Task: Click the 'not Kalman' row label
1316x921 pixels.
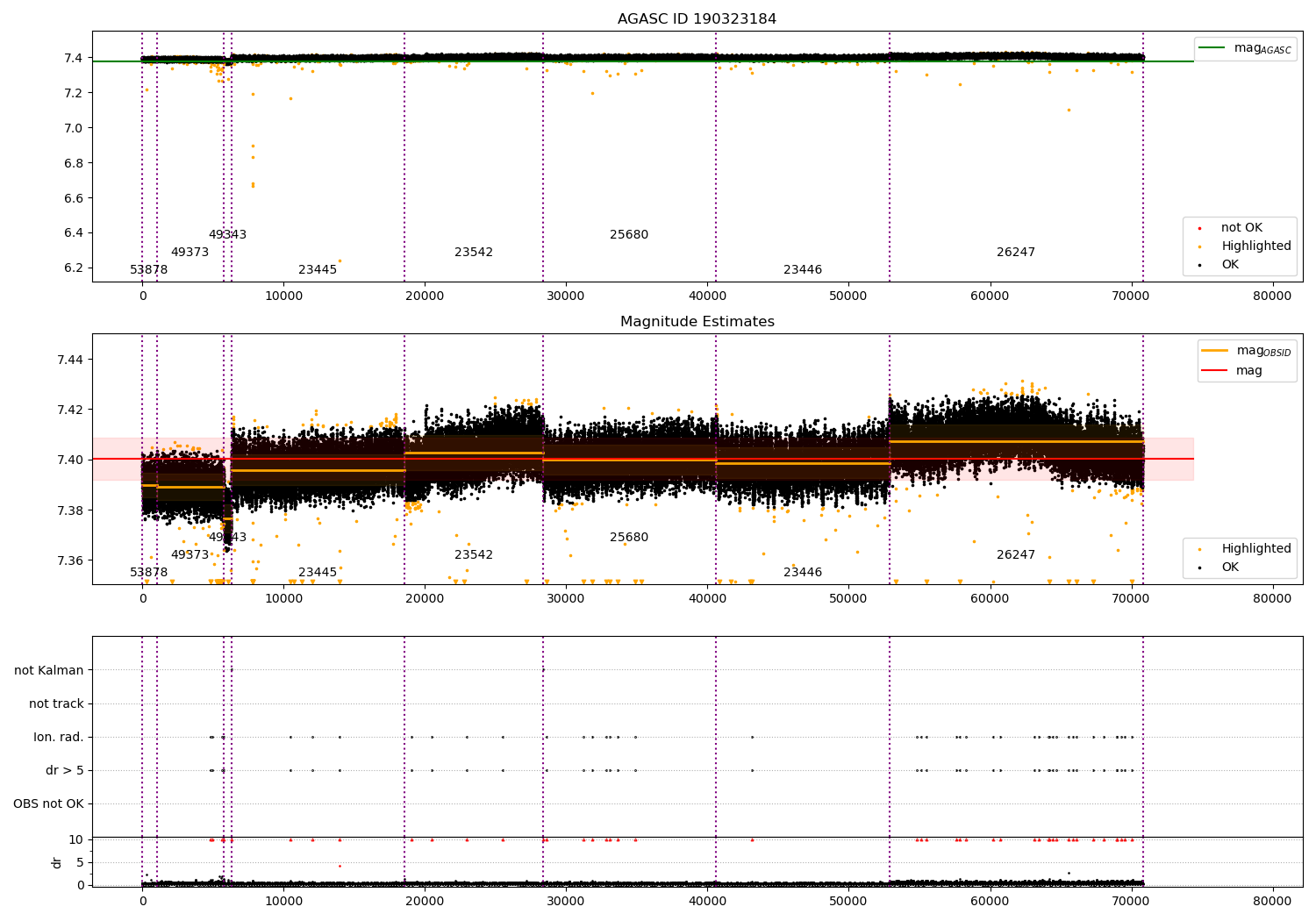Action: point(49,671)
